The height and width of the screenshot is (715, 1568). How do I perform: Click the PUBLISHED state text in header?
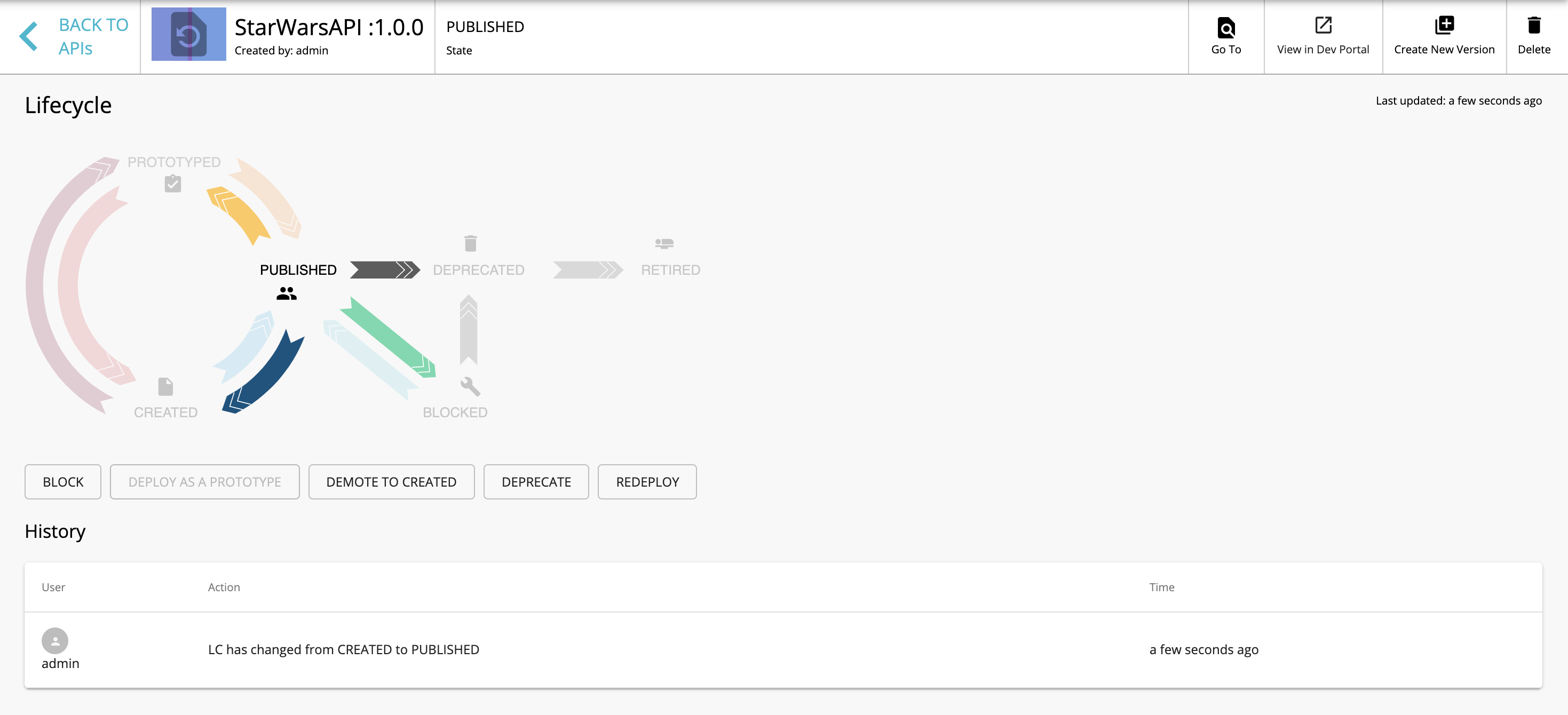485,27
